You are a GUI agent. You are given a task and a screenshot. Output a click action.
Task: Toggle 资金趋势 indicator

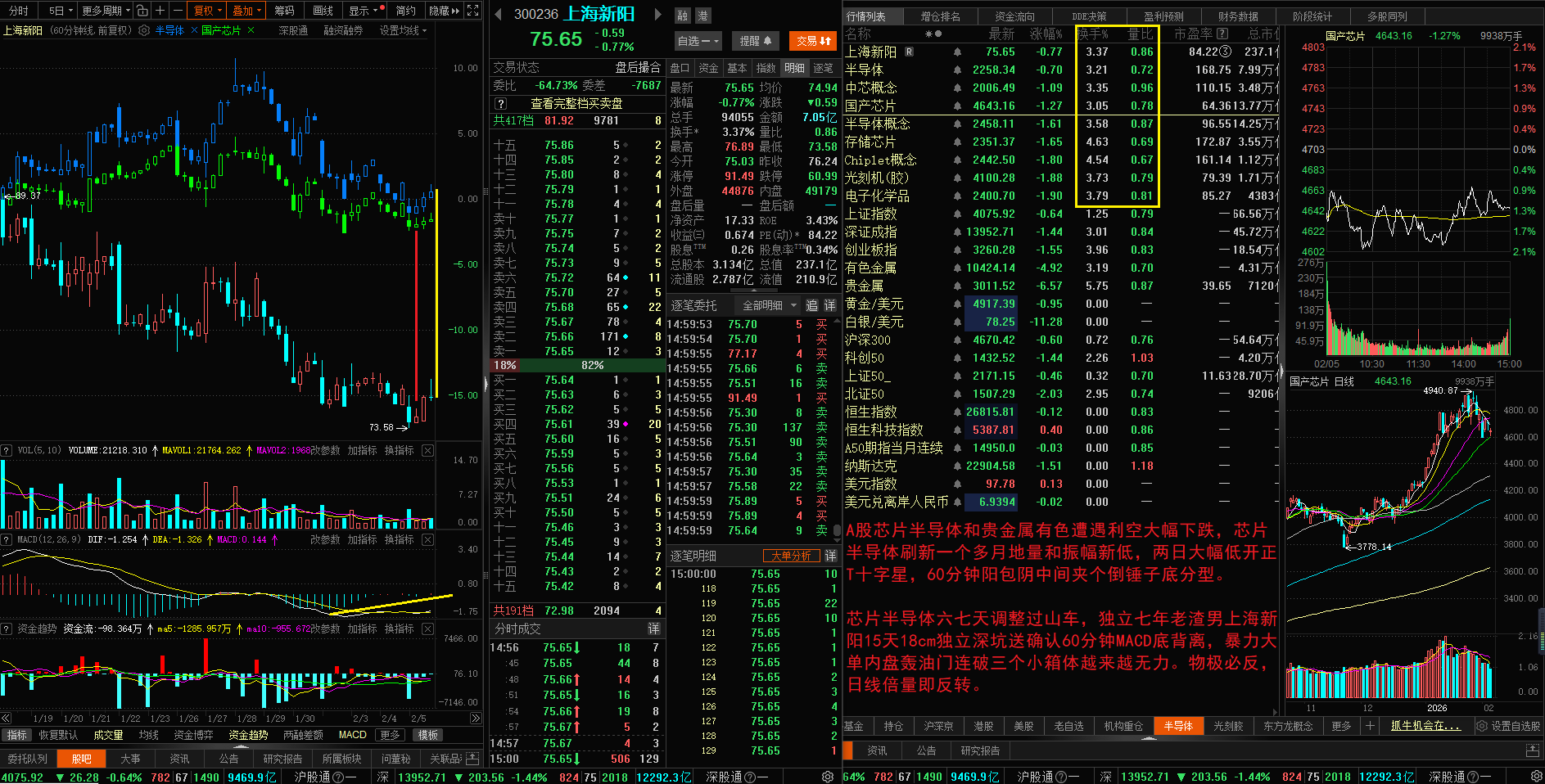click(x=248, y=735)
